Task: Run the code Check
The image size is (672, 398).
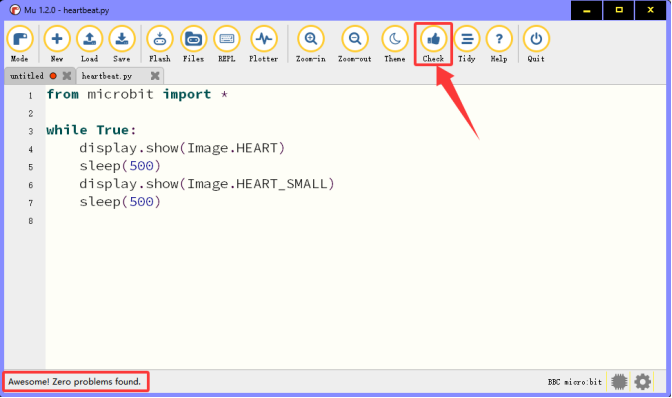Action: click(433, 44)
